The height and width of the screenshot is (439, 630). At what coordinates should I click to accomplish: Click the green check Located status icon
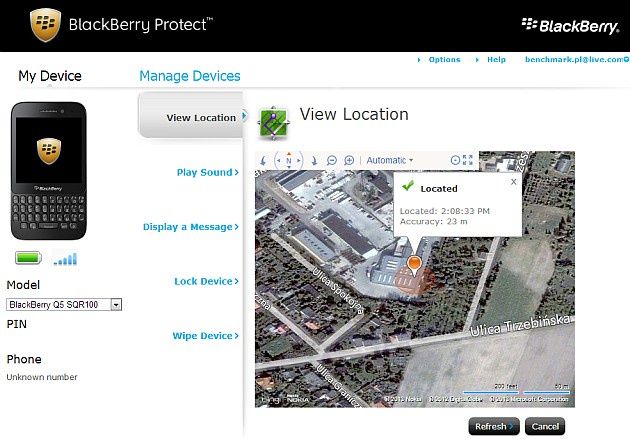pyautogui.click(x=408, y=186)
